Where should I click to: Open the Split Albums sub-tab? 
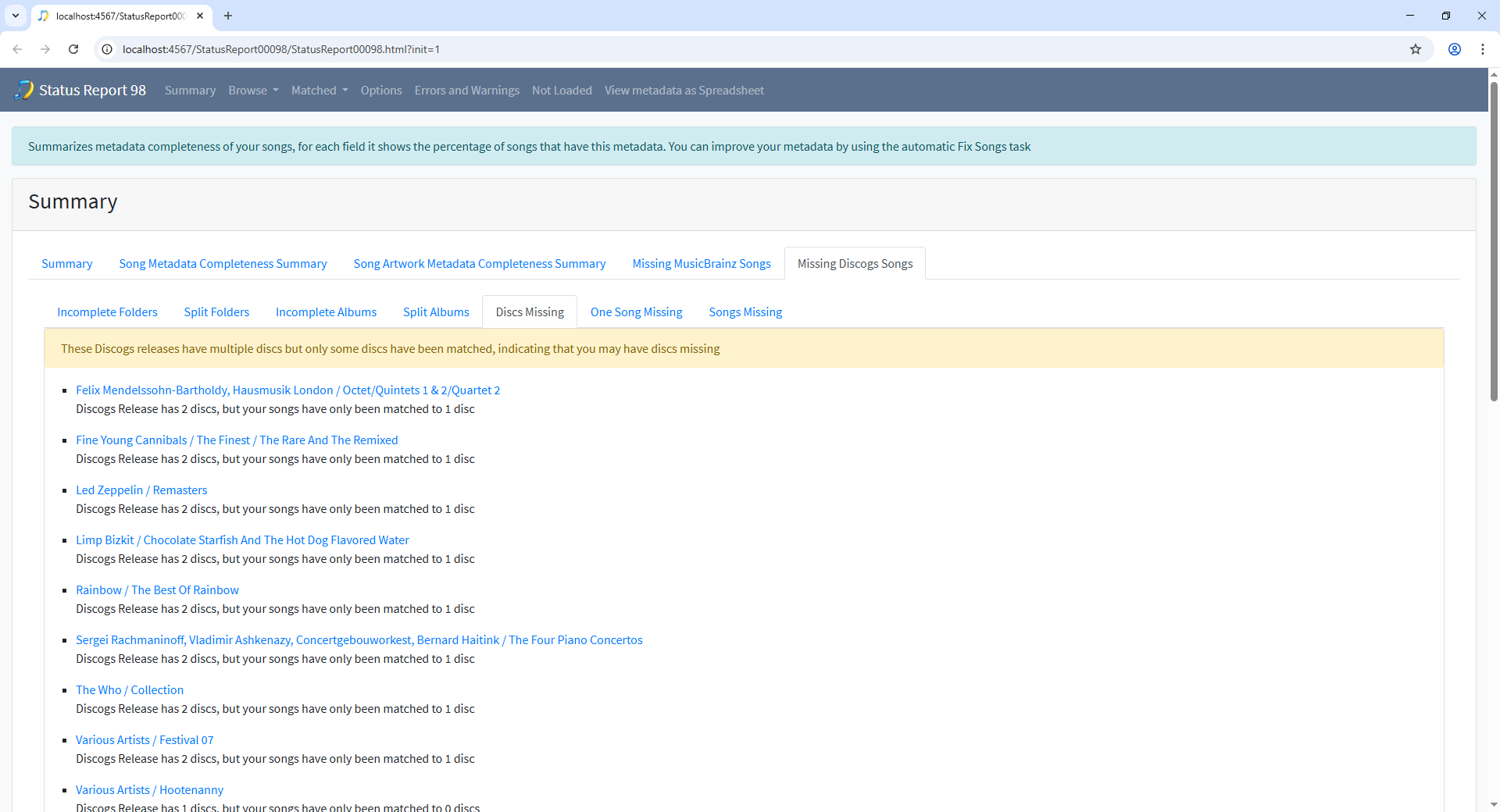click(x=436, y=312)
